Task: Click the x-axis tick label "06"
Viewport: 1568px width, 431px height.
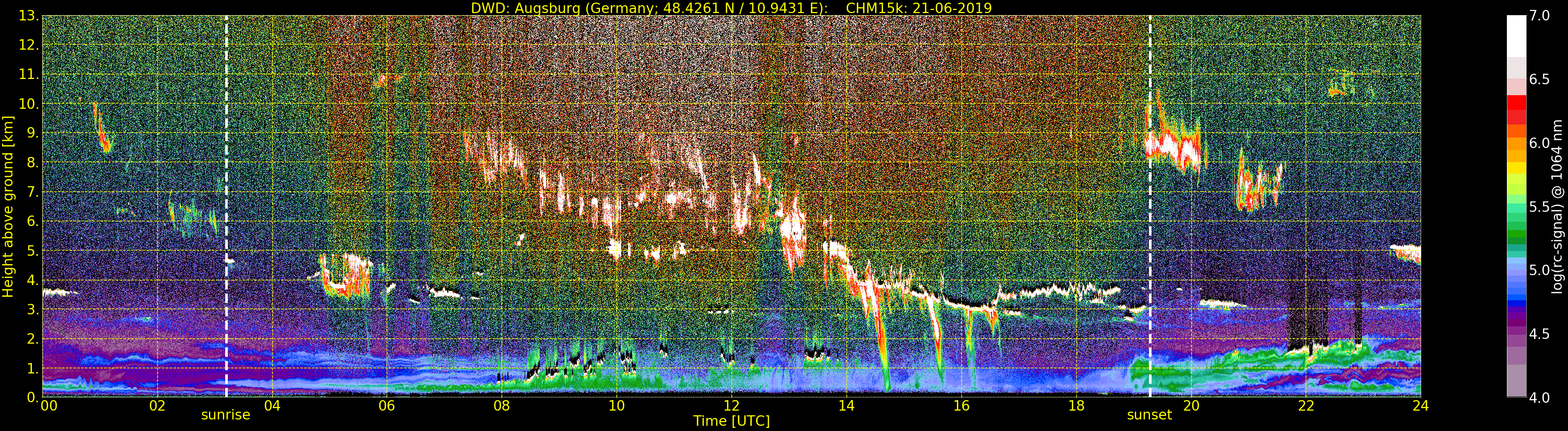Action: point(387,406)
